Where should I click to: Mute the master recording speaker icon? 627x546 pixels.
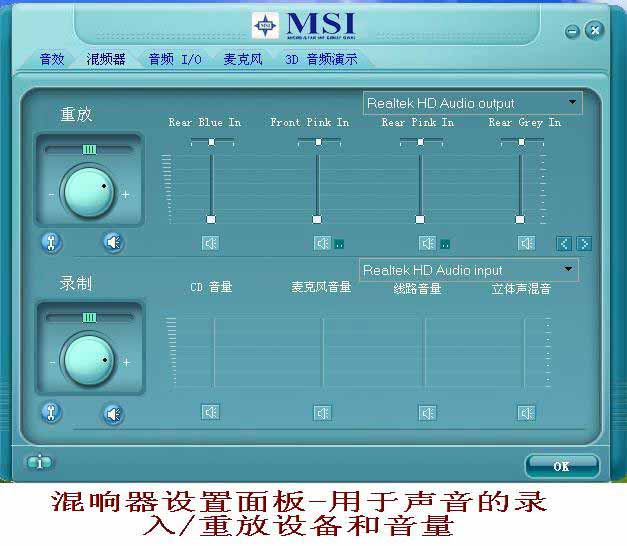[114, 414]
